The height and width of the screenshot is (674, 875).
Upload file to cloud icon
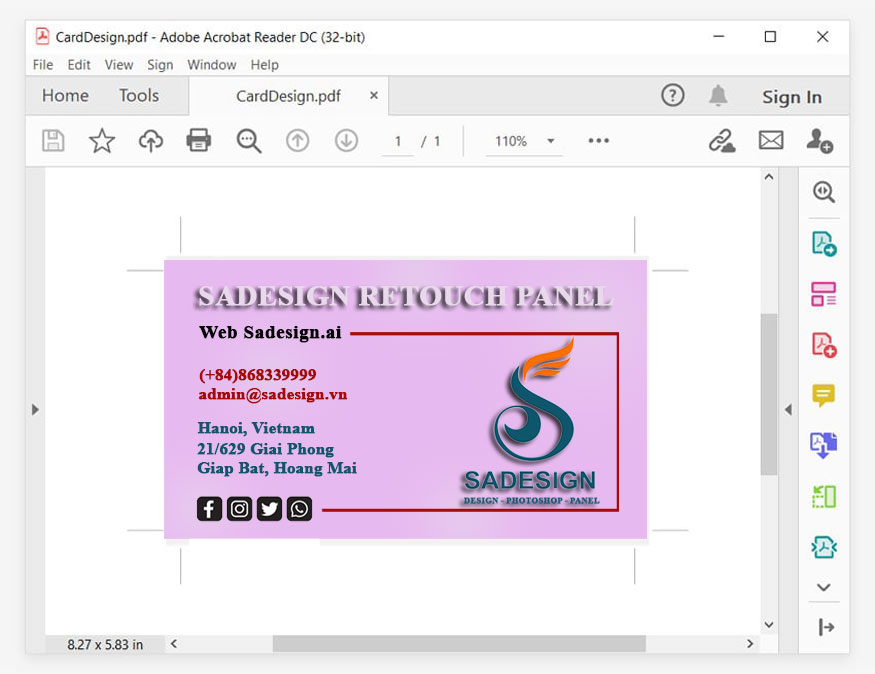tap(151, 141)
